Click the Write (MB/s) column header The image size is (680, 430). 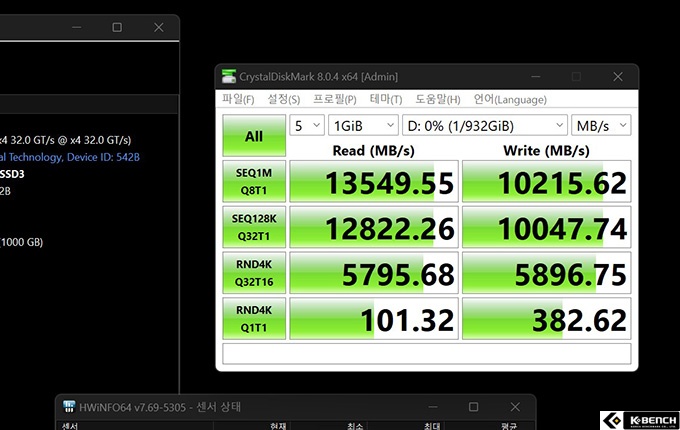click(x=546, y=150)
